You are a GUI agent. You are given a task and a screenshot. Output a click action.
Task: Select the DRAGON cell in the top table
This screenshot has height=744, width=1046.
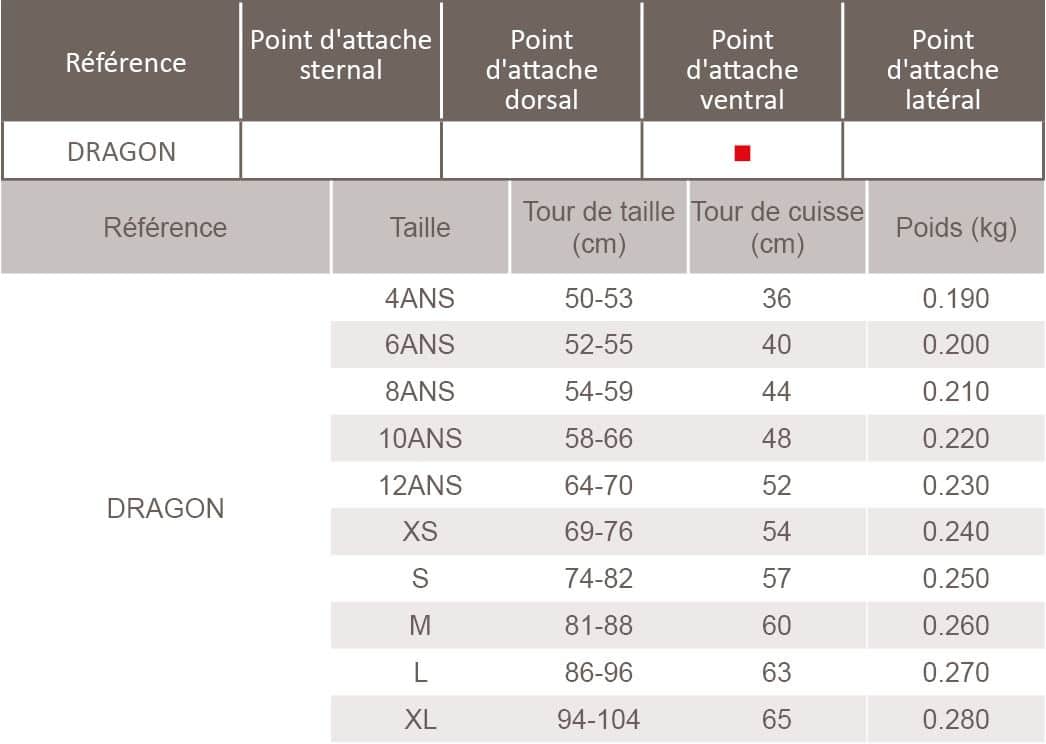(x=121, y=152)
